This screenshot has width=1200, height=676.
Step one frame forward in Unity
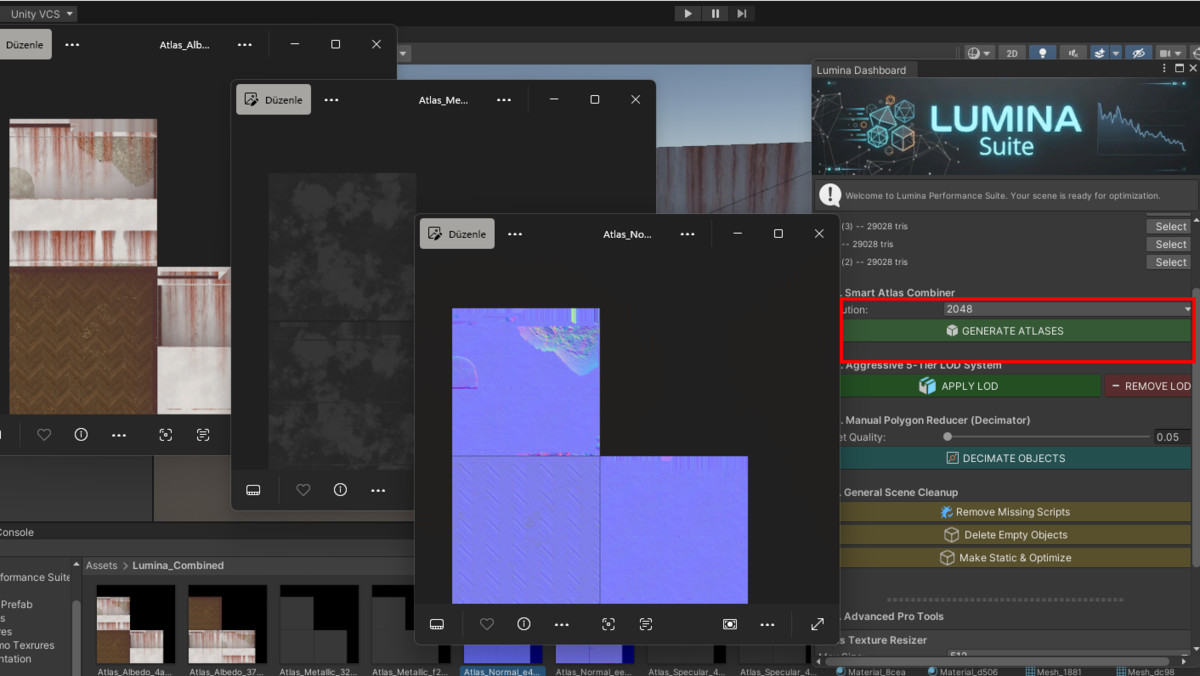tap(741, 13)
